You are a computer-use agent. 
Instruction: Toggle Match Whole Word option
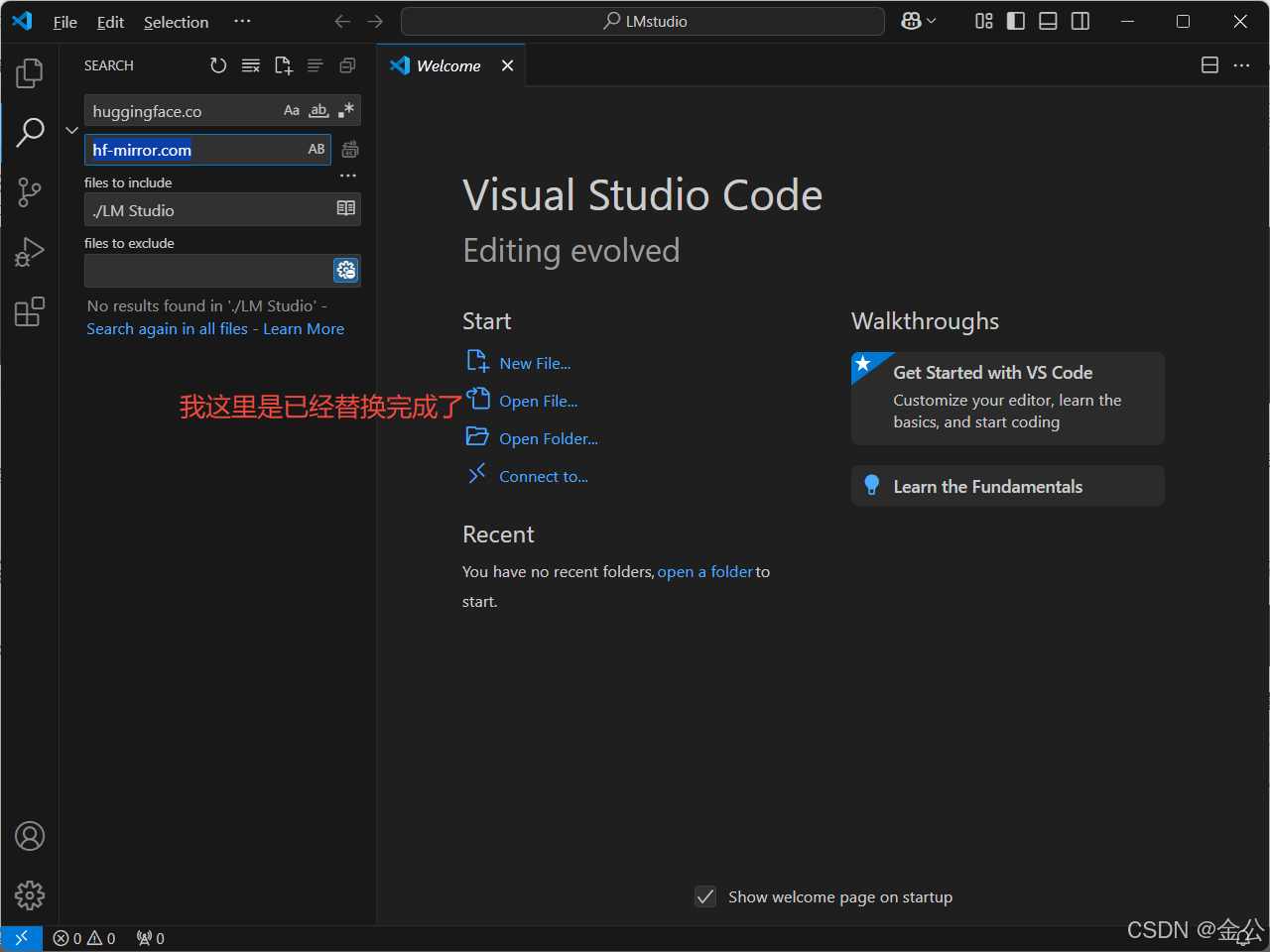click(x=318, y=111)
